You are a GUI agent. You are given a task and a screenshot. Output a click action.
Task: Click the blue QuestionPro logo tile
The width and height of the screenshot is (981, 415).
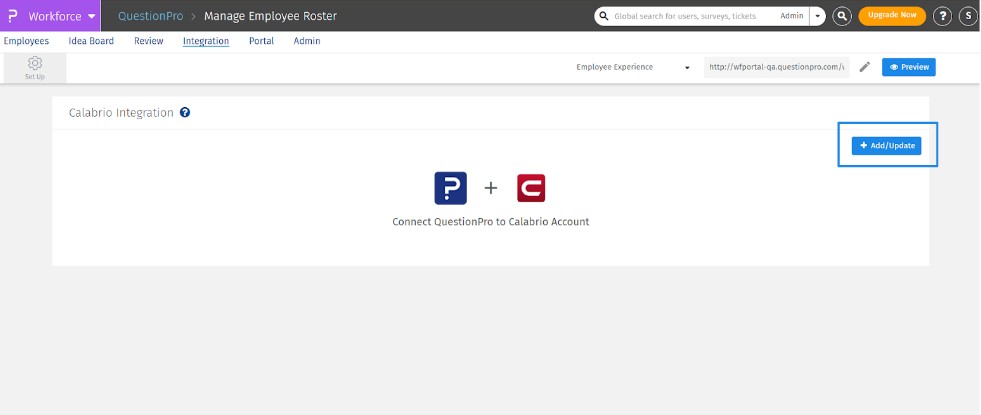click(x=450, y=188)
